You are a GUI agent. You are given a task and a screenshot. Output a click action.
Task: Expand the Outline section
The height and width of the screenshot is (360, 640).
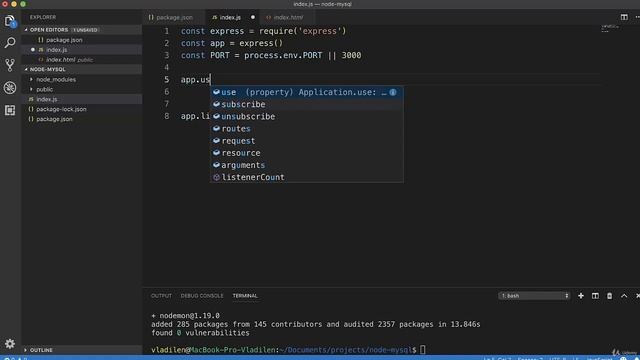82,350
